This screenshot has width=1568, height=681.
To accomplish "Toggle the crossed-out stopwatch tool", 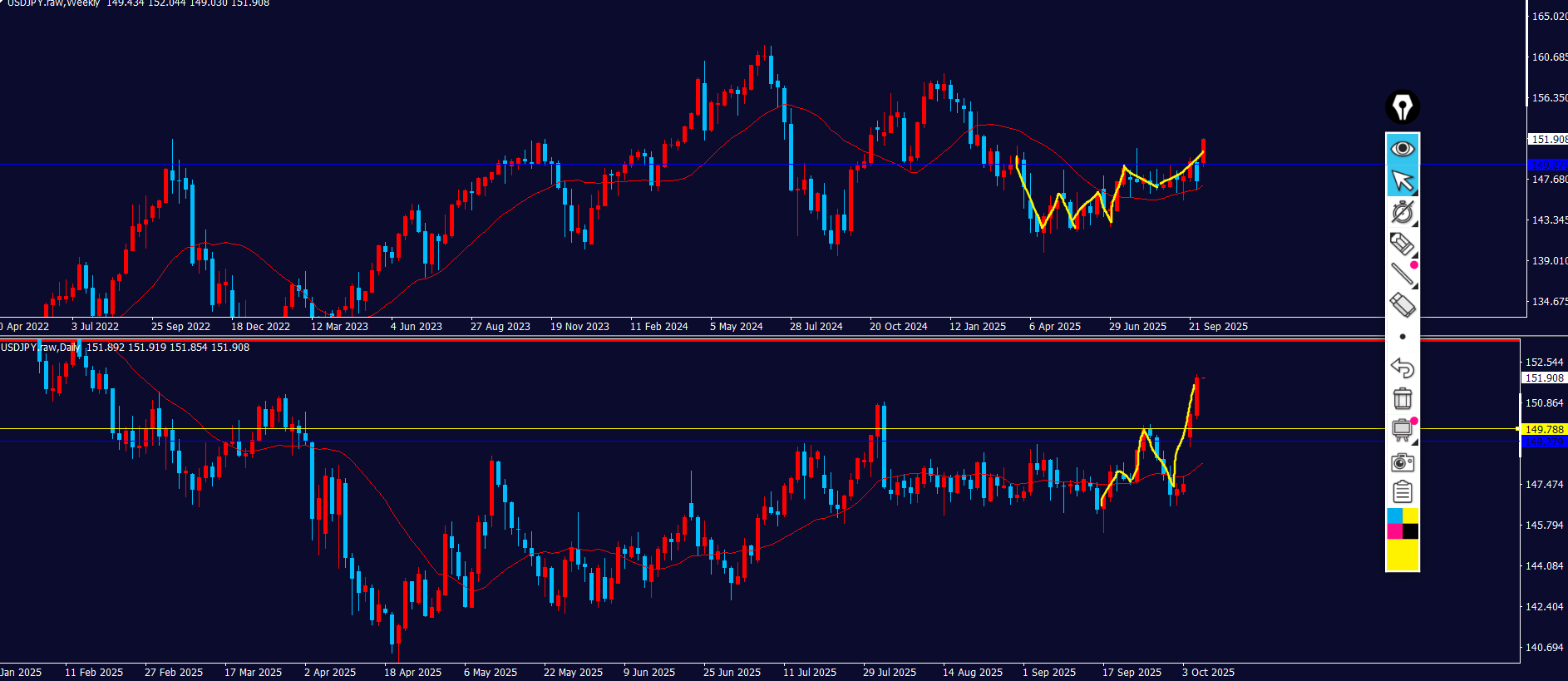I will pyautogui.click(x=1403, y=212).
